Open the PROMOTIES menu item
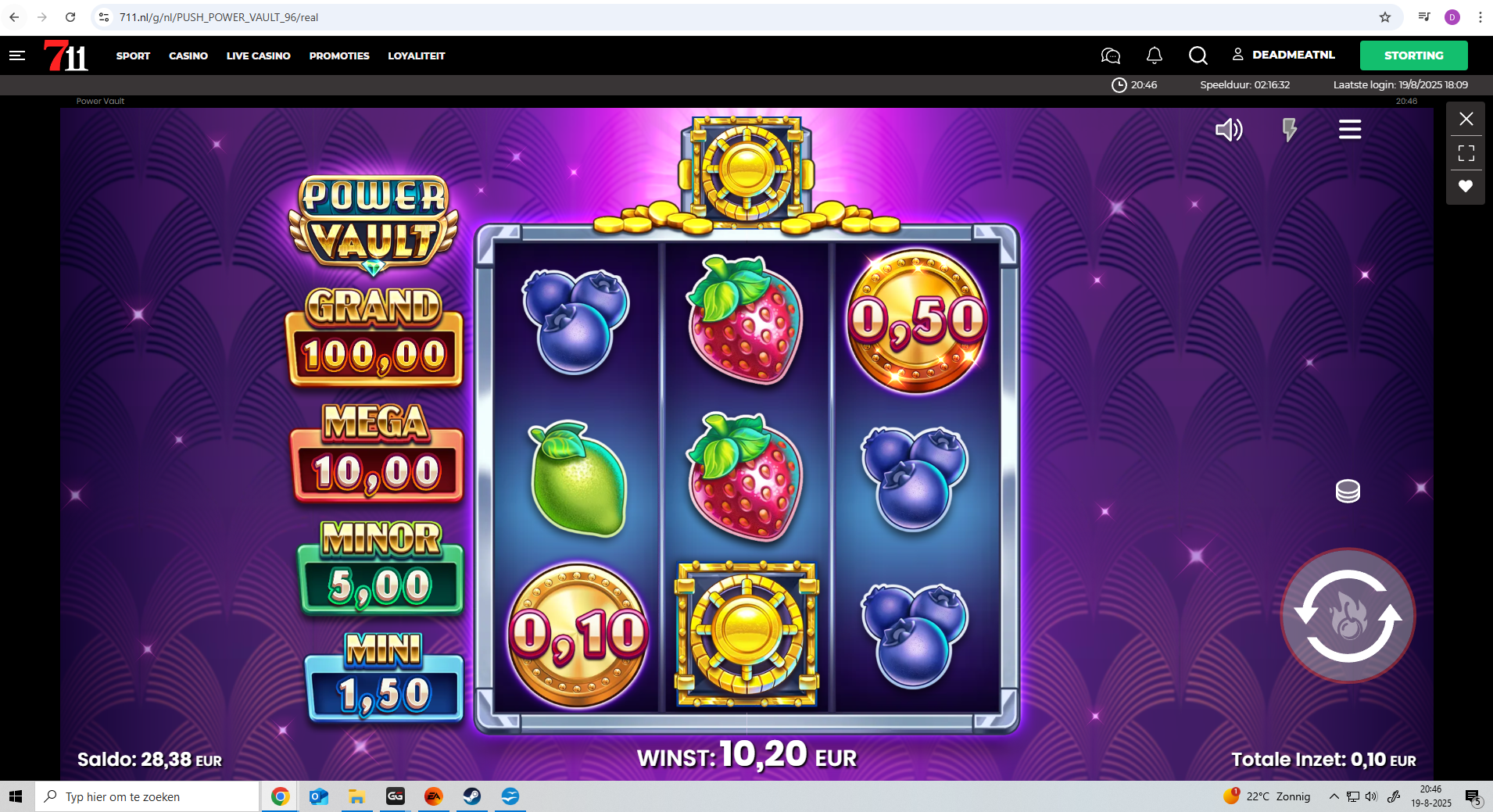 [339, 55]
